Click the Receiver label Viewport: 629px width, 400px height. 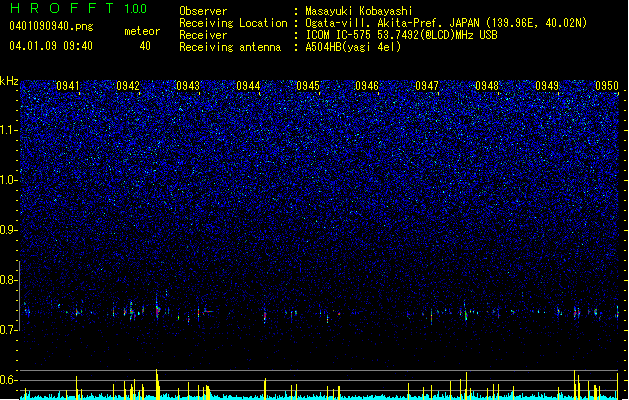(203, 35)
